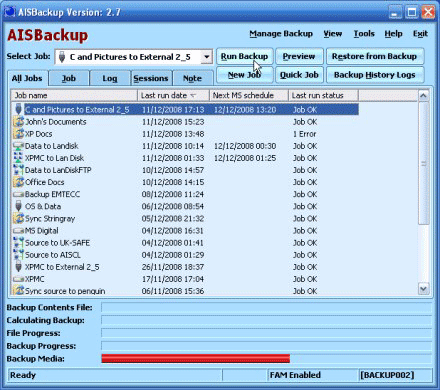Click the Backup Progress bar
The height and width of the screenshot is (390, 440).
(267, 346)
